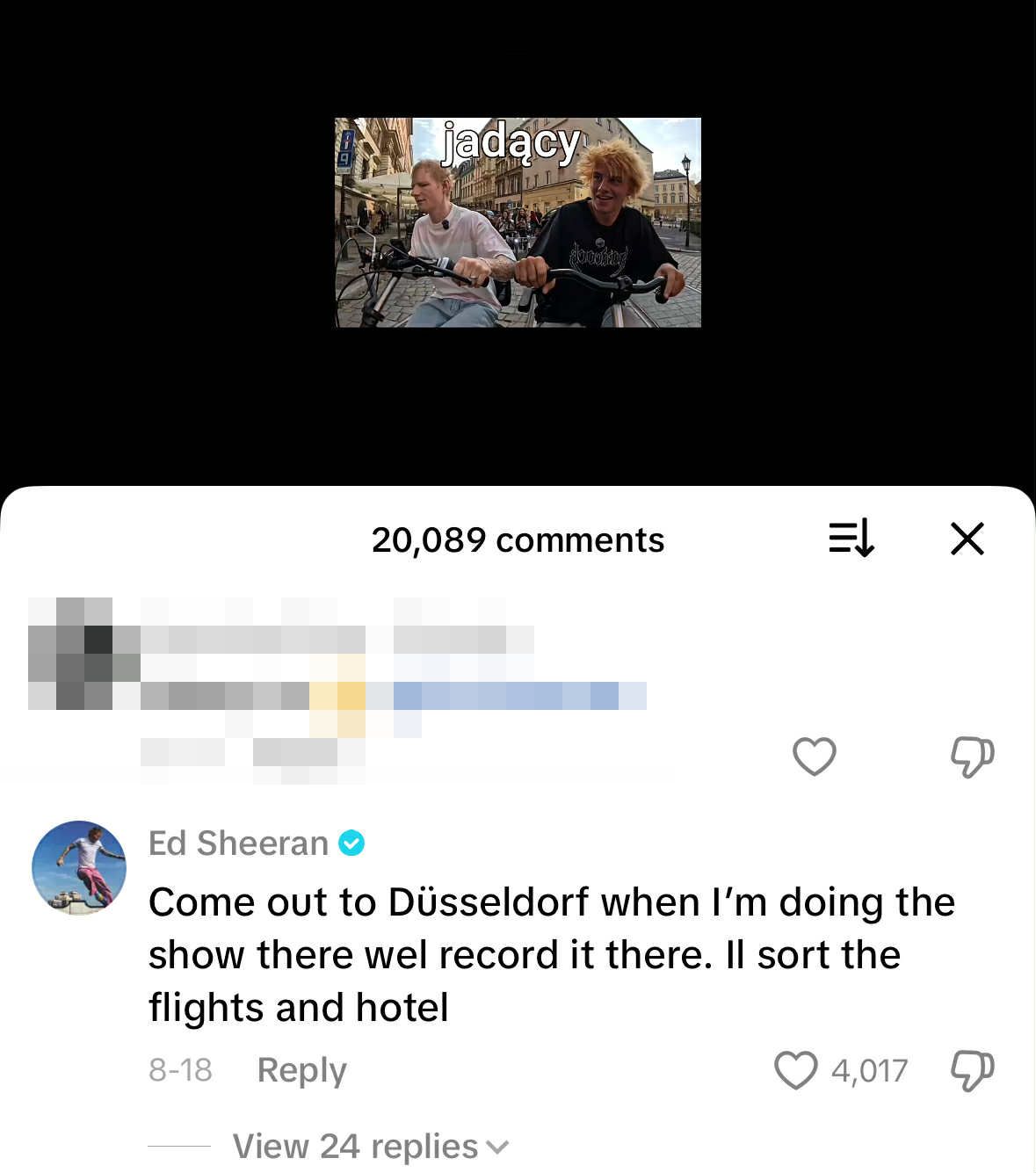Image resolution: width=1036 pixels, height=1173 pixels.
Task: Tap the thumbs-down on Ed Sheeran's comment
Action: 972,1070
